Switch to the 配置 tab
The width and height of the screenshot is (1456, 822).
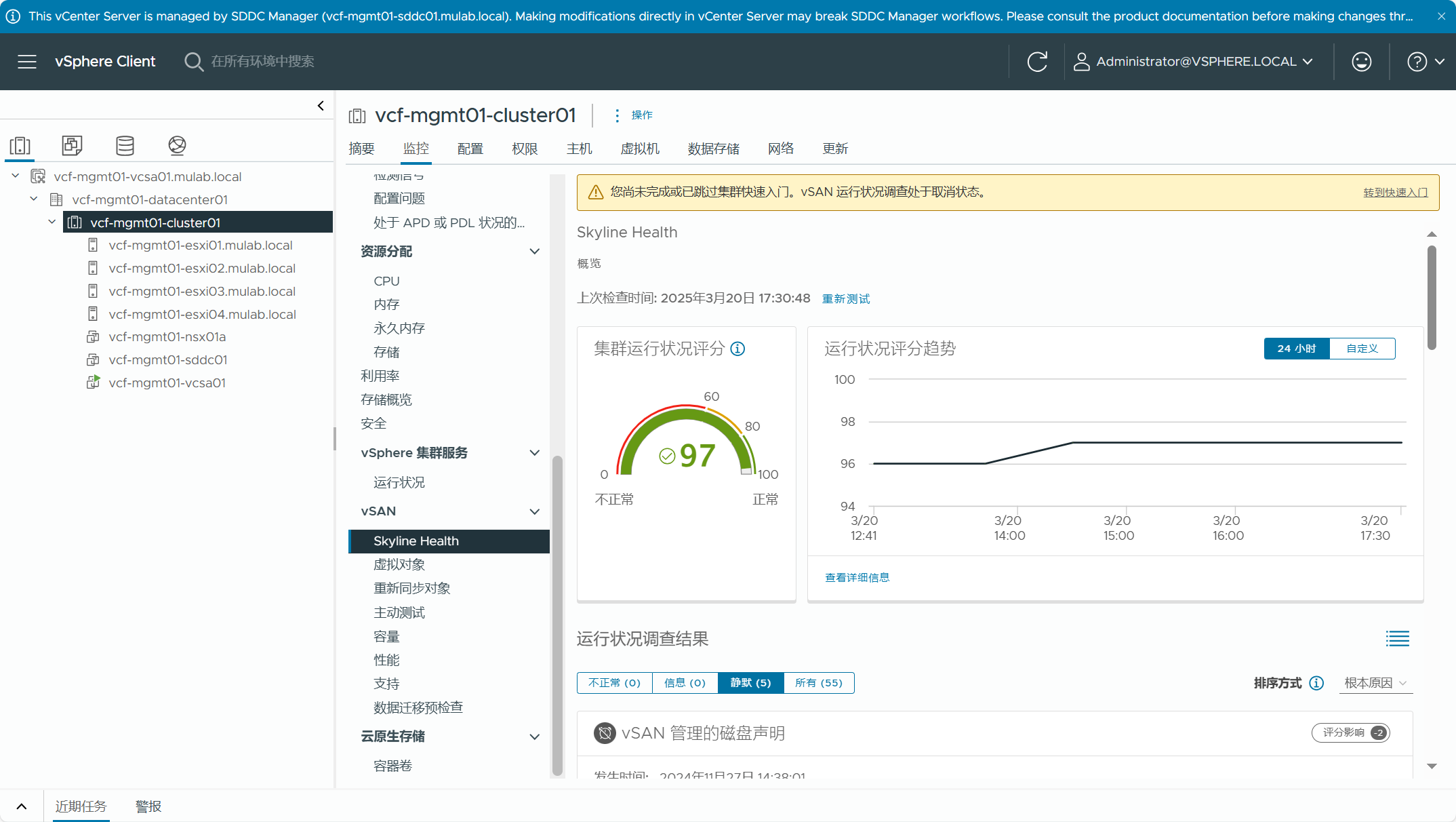click(470, 149)
